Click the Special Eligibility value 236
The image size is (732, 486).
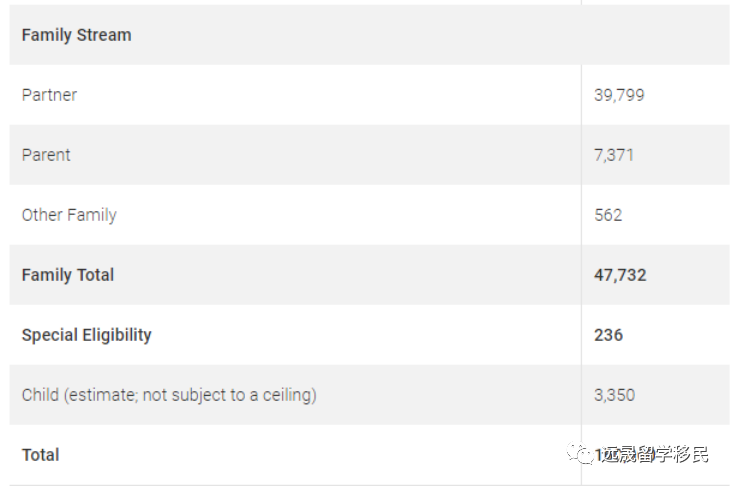pyautogui.click(x=608, y=335)
